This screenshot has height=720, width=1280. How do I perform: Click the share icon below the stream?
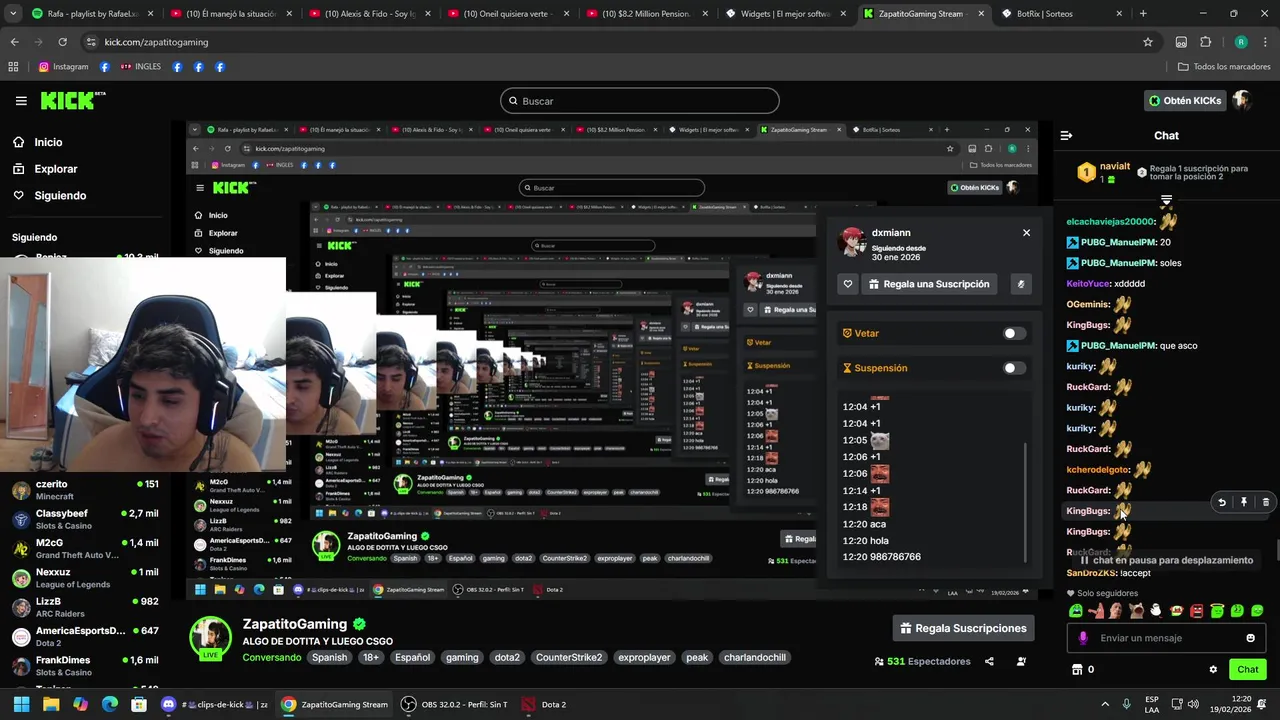coord(989,661)
